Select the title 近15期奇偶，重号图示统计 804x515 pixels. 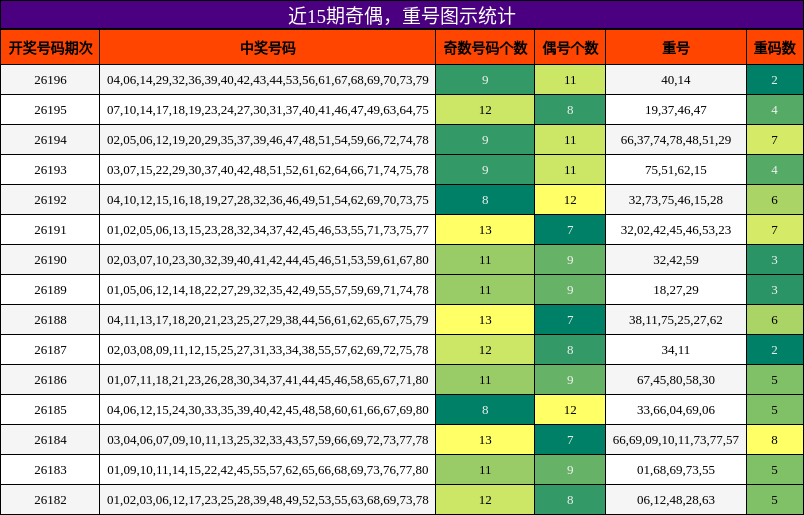tap(401, 15)
